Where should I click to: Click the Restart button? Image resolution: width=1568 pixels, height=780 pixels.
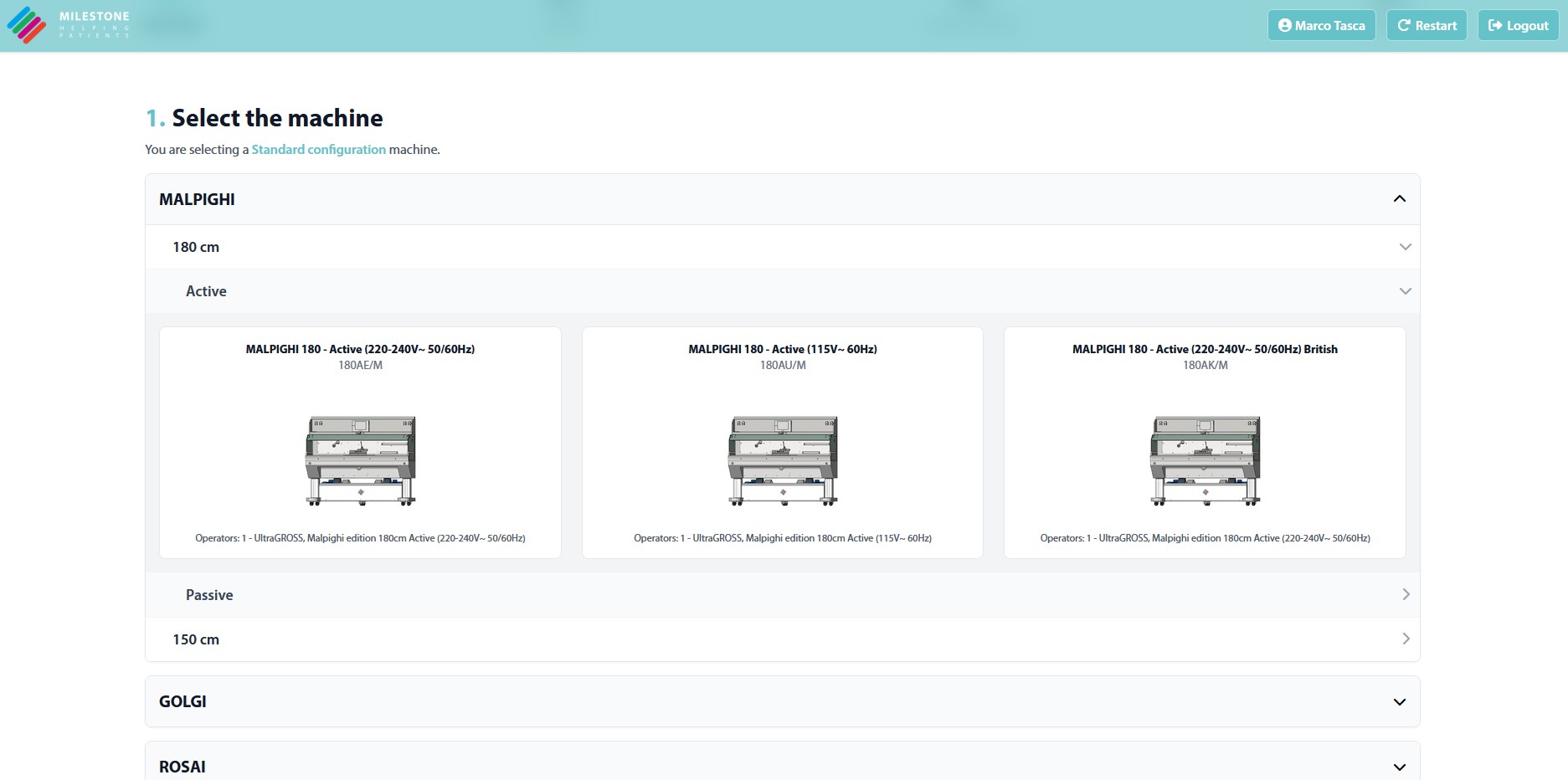click(1427, 25)
